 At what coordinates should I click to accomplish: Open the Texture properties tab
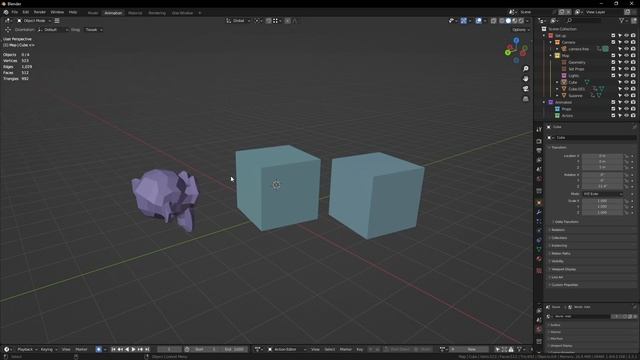tap(539, 270)
